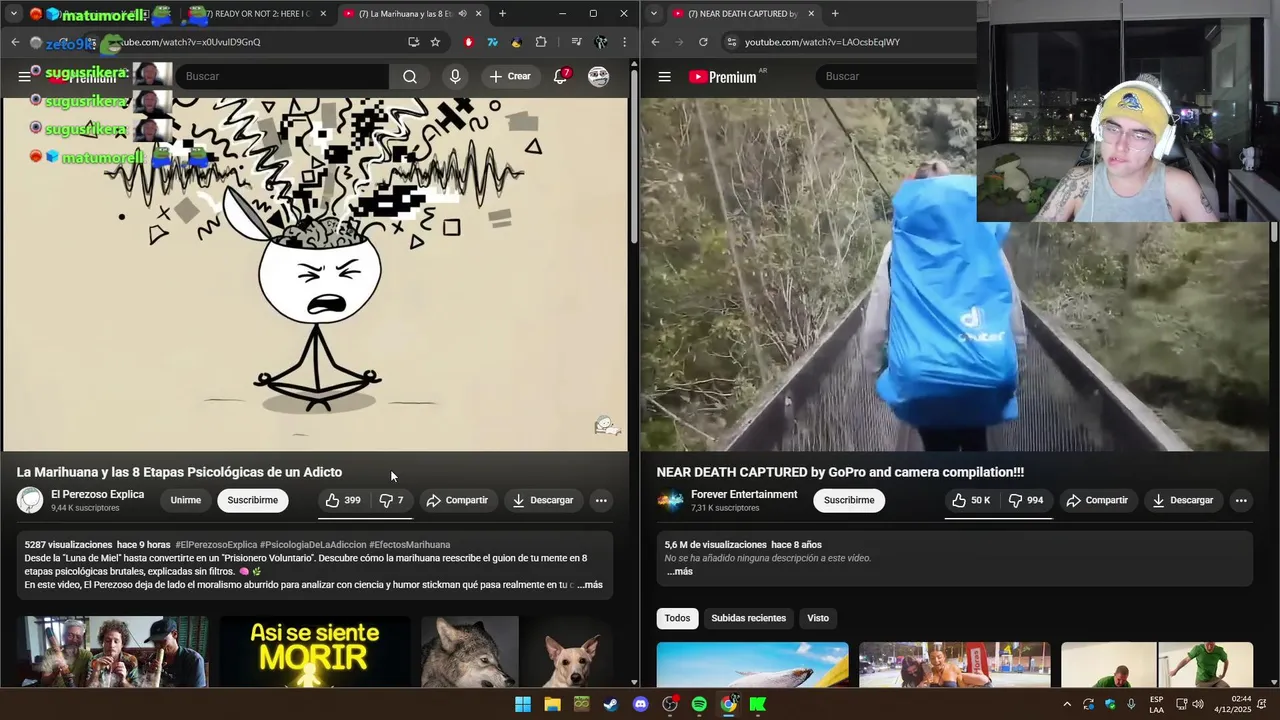Screen dimensions: 1280x720
Task: Click #ElPerezosoExplica hashtag link
Action: [216, 545]
